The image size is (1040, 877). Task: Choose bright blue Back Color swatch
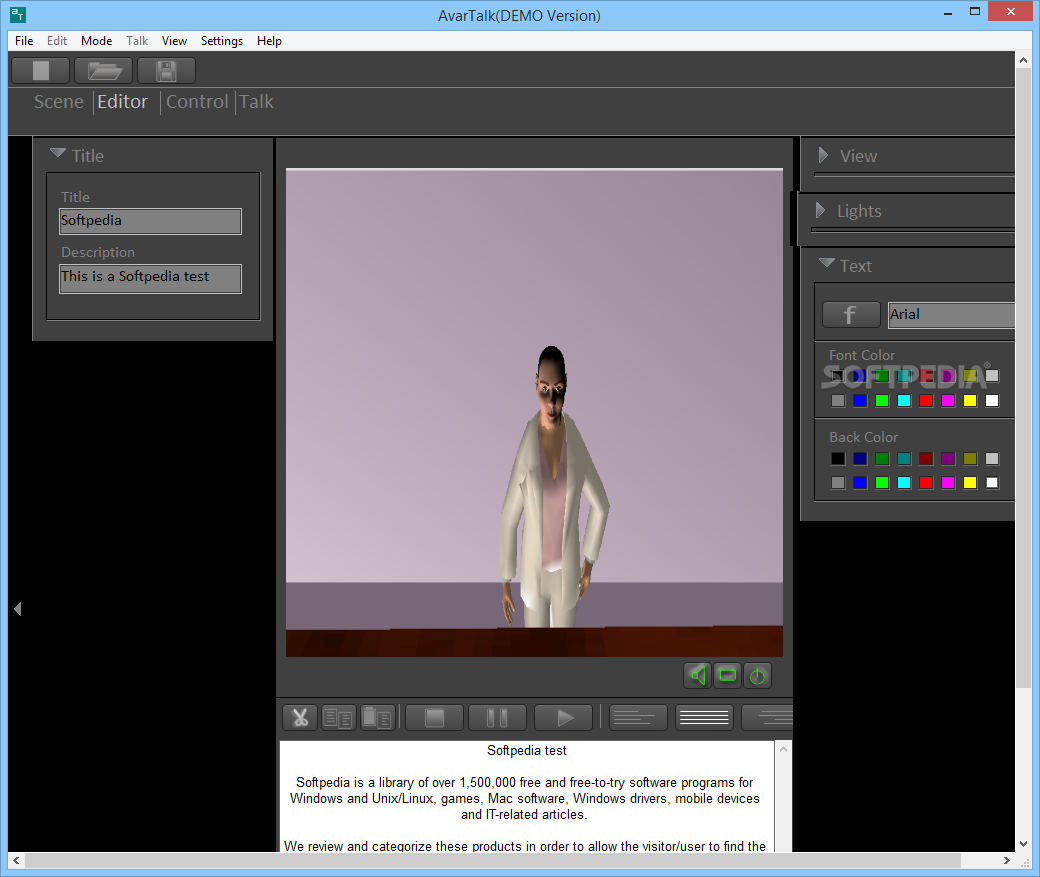tap(860, 482)
